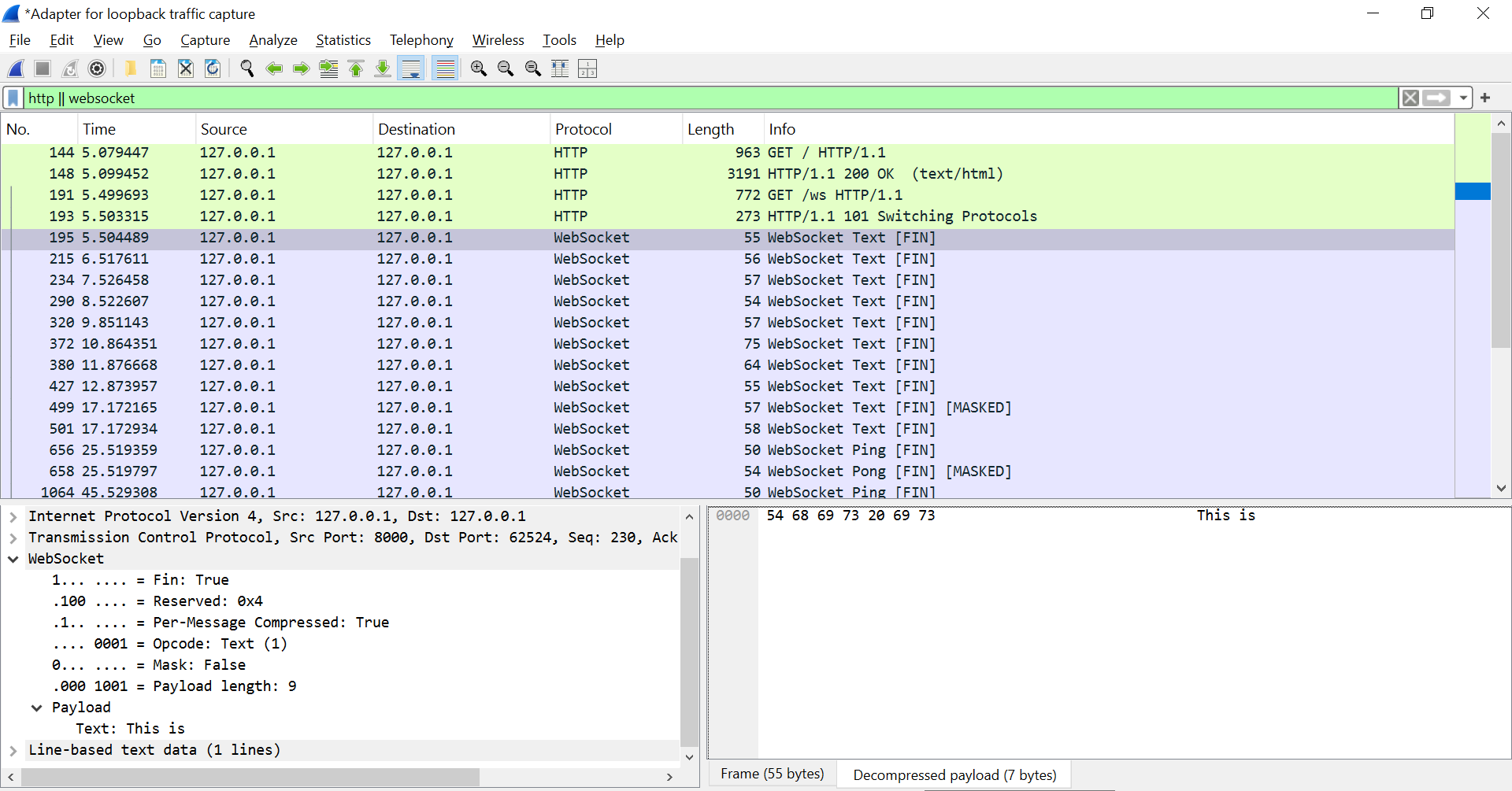The image size is (1512, 791).
Task: Toggle packet colorization rules
Action: tap(446, 68)
